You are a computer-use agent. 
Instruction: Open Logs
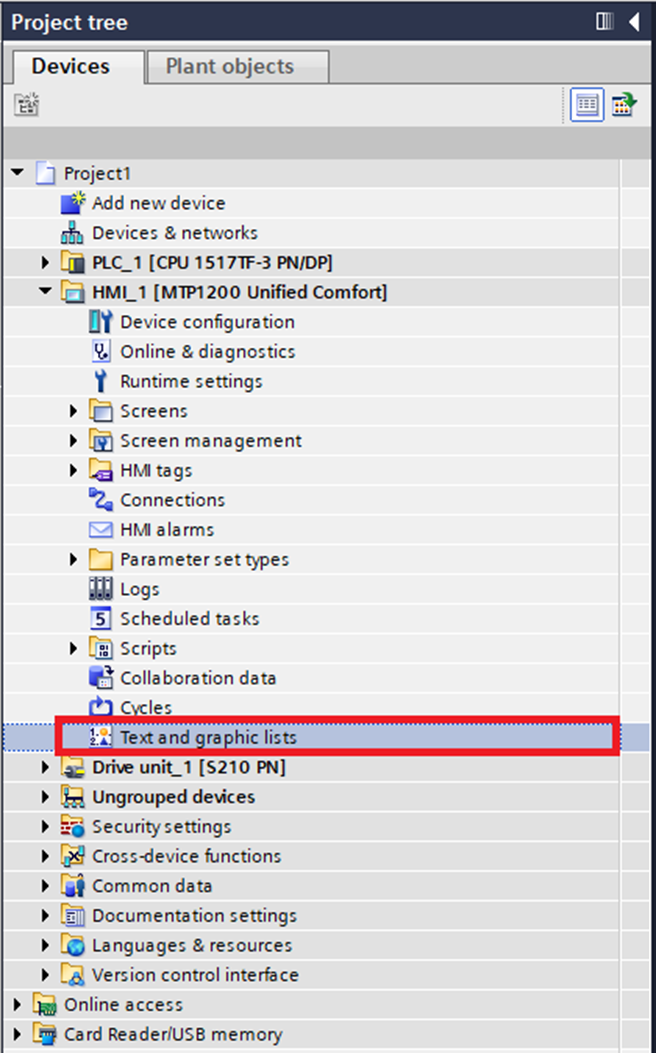tap(140, 589)
